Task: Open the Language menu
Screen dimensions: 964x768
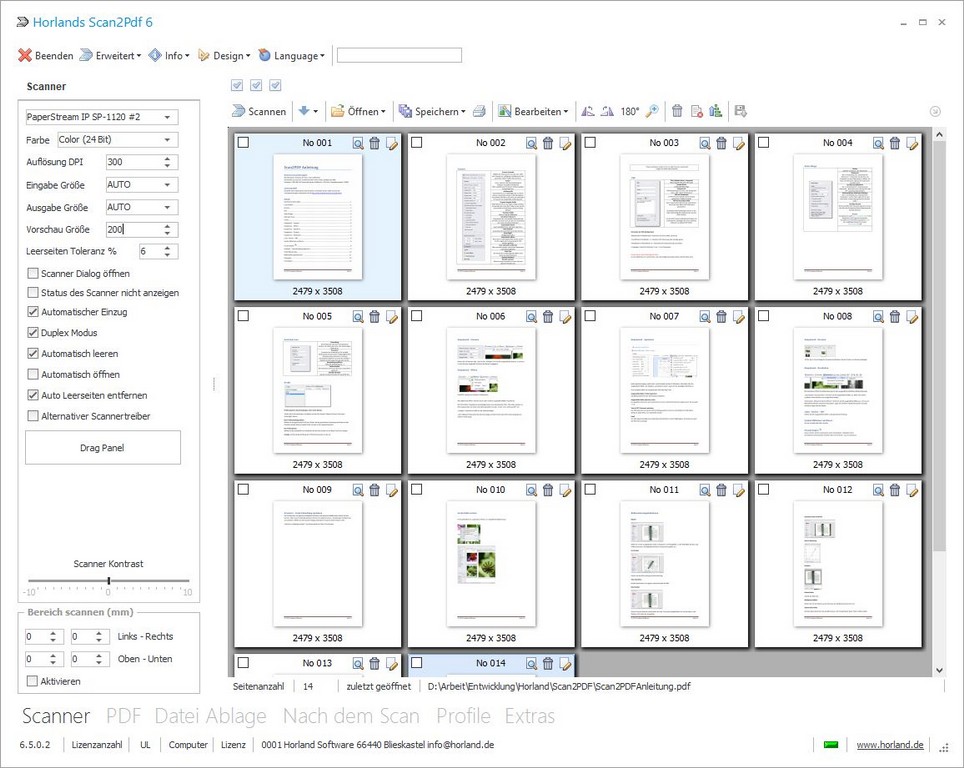Action: [291, 55]
